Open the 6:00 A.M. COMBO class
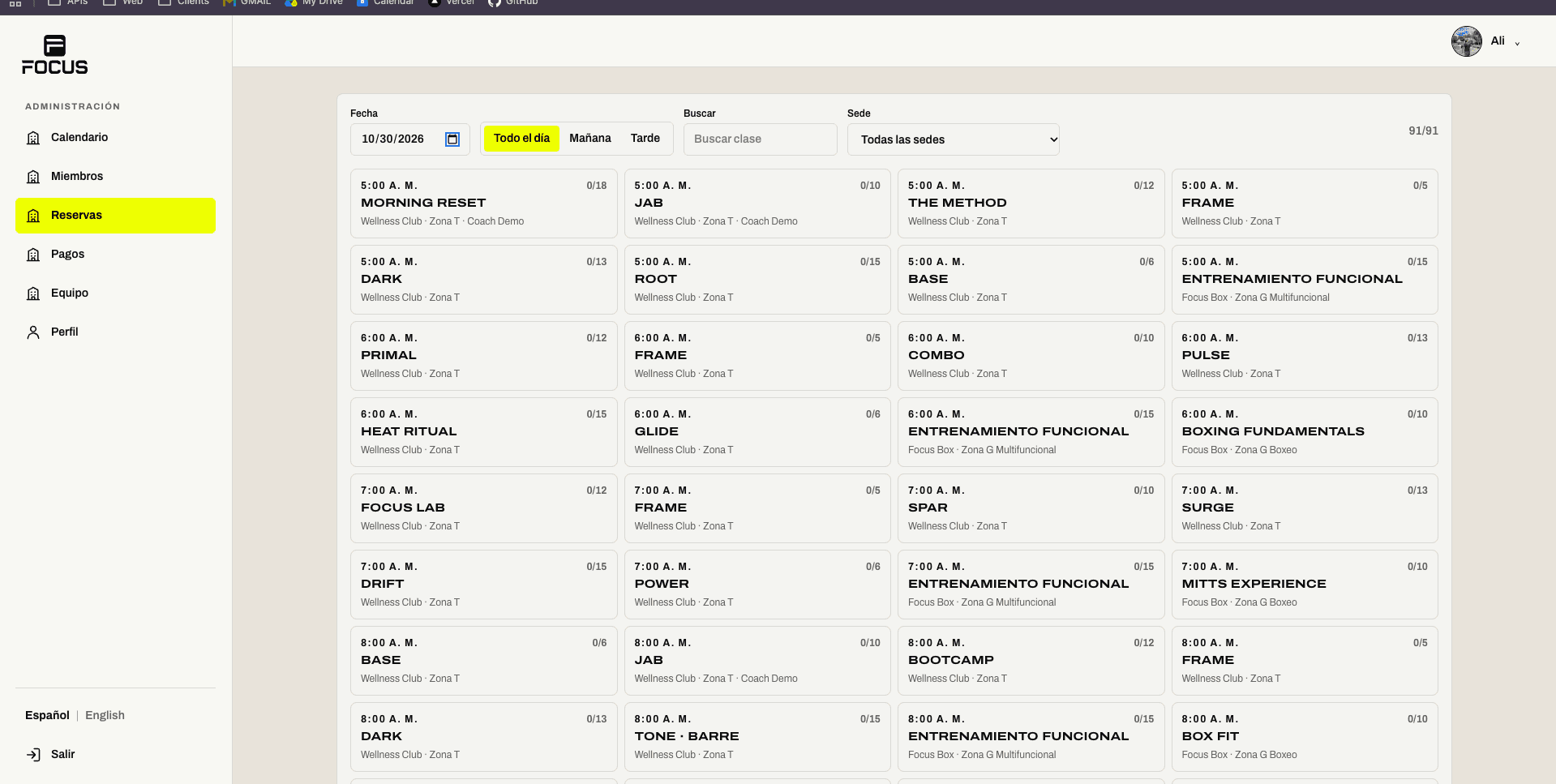Screen dimensions: 1556x784 coord(1031,356)
